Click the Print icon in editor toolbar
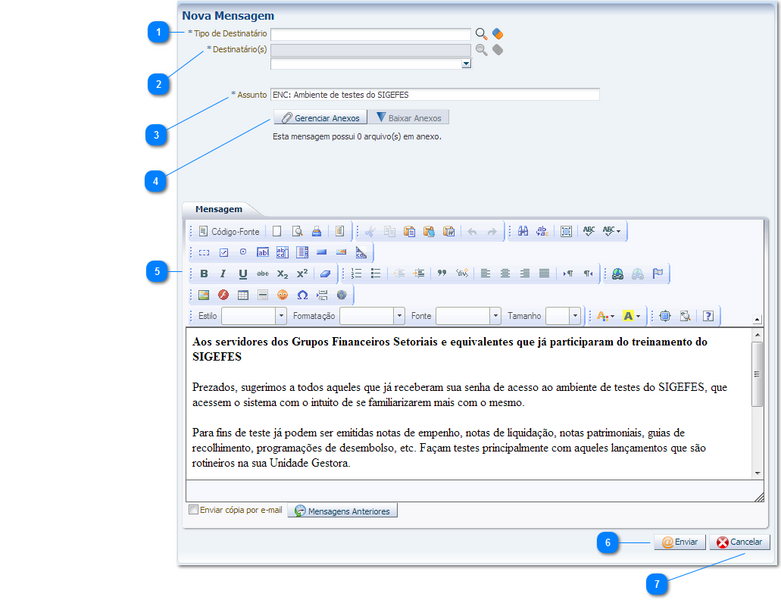The image size is (781, 600). tap(316, 231)
